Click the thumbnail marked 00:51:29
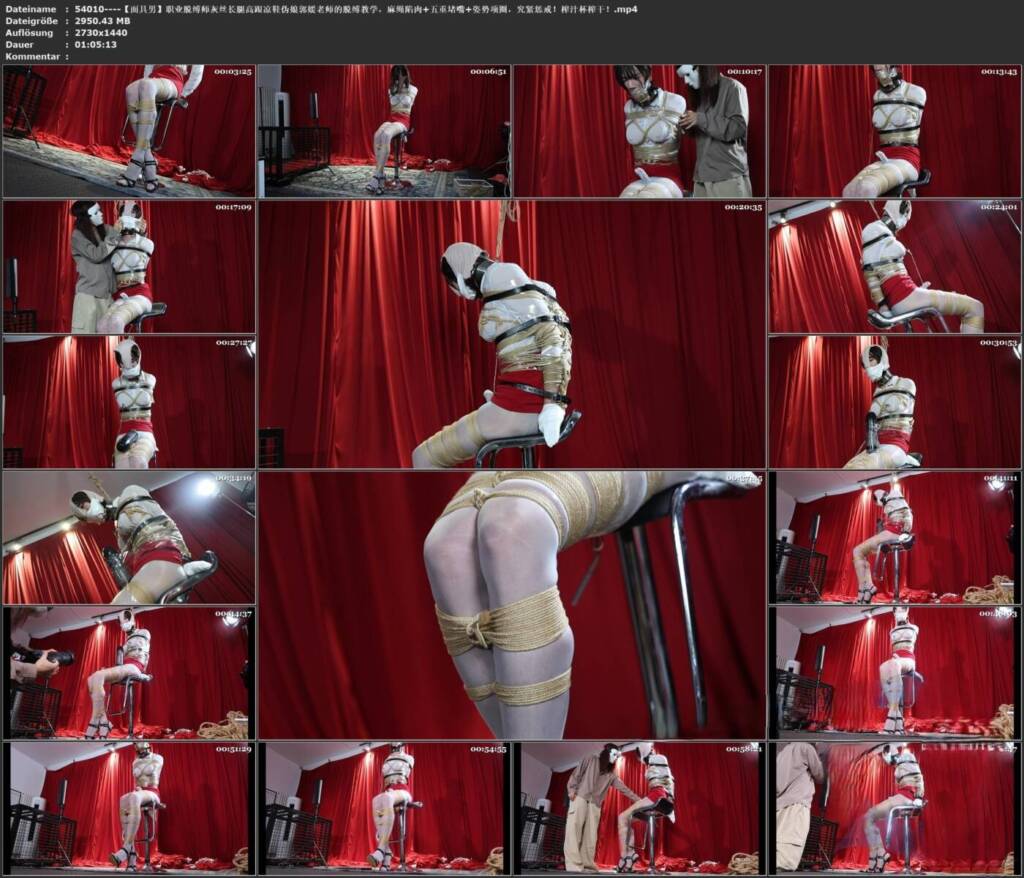 pyautogui.click(x=129, y=809)
